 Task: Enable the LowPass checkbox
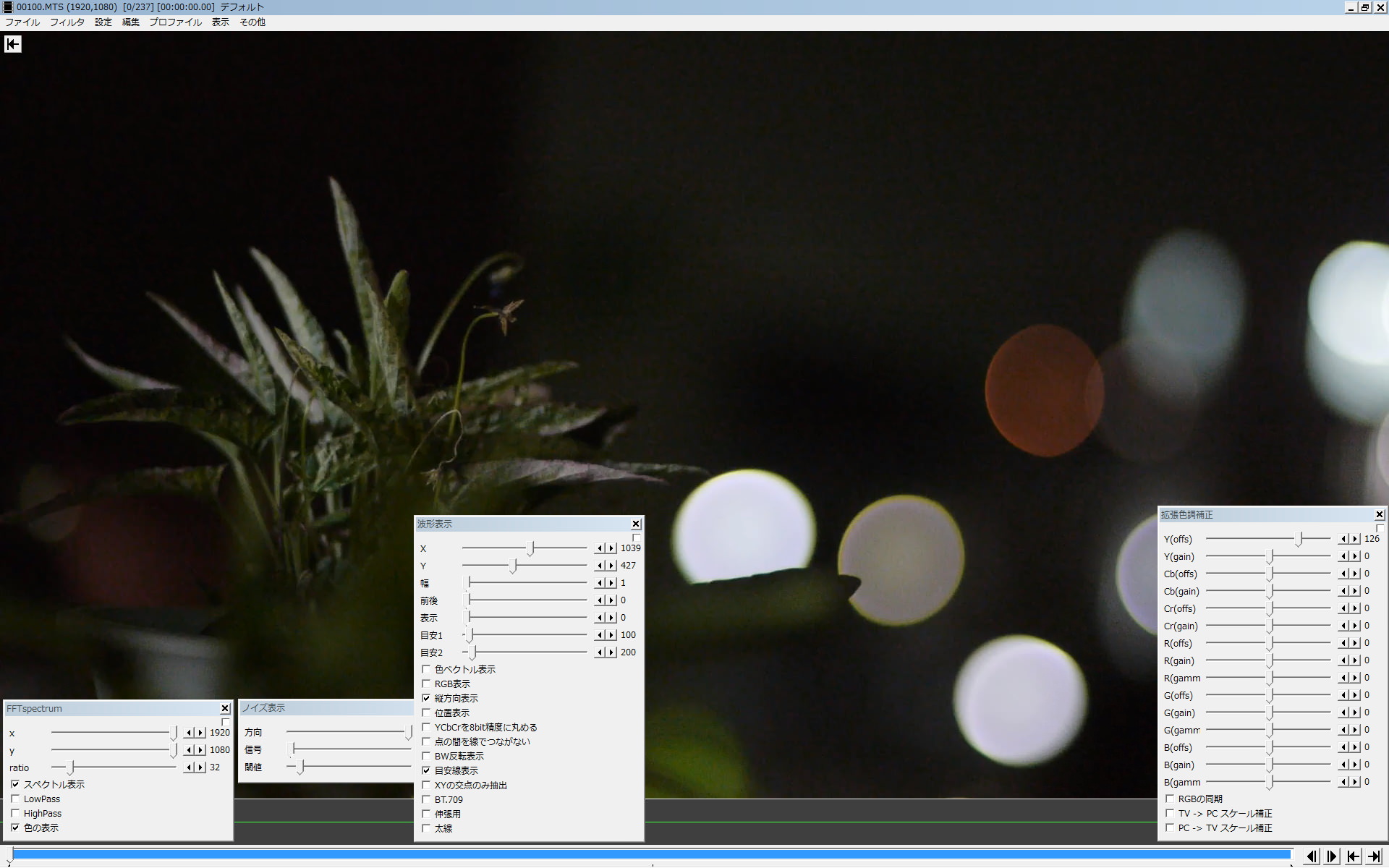15,799
